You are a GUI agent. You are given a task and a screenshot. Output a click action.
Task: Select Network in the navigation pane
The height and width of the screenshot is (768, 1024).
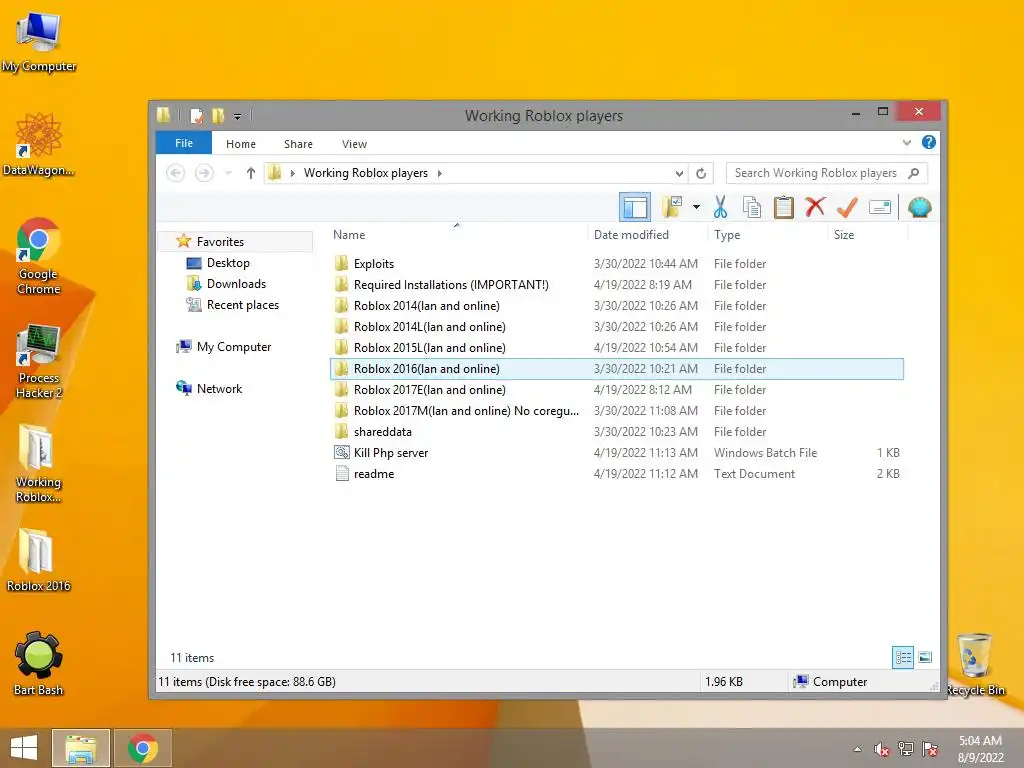pyautogui.click(x=219, y=389)
